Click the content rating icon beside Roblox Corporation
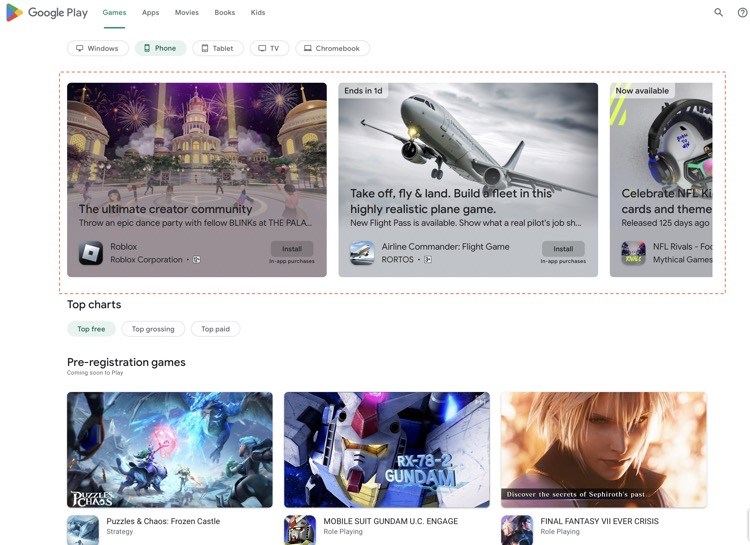Screen dimensions: 750x545 click(x=197, y=260)
